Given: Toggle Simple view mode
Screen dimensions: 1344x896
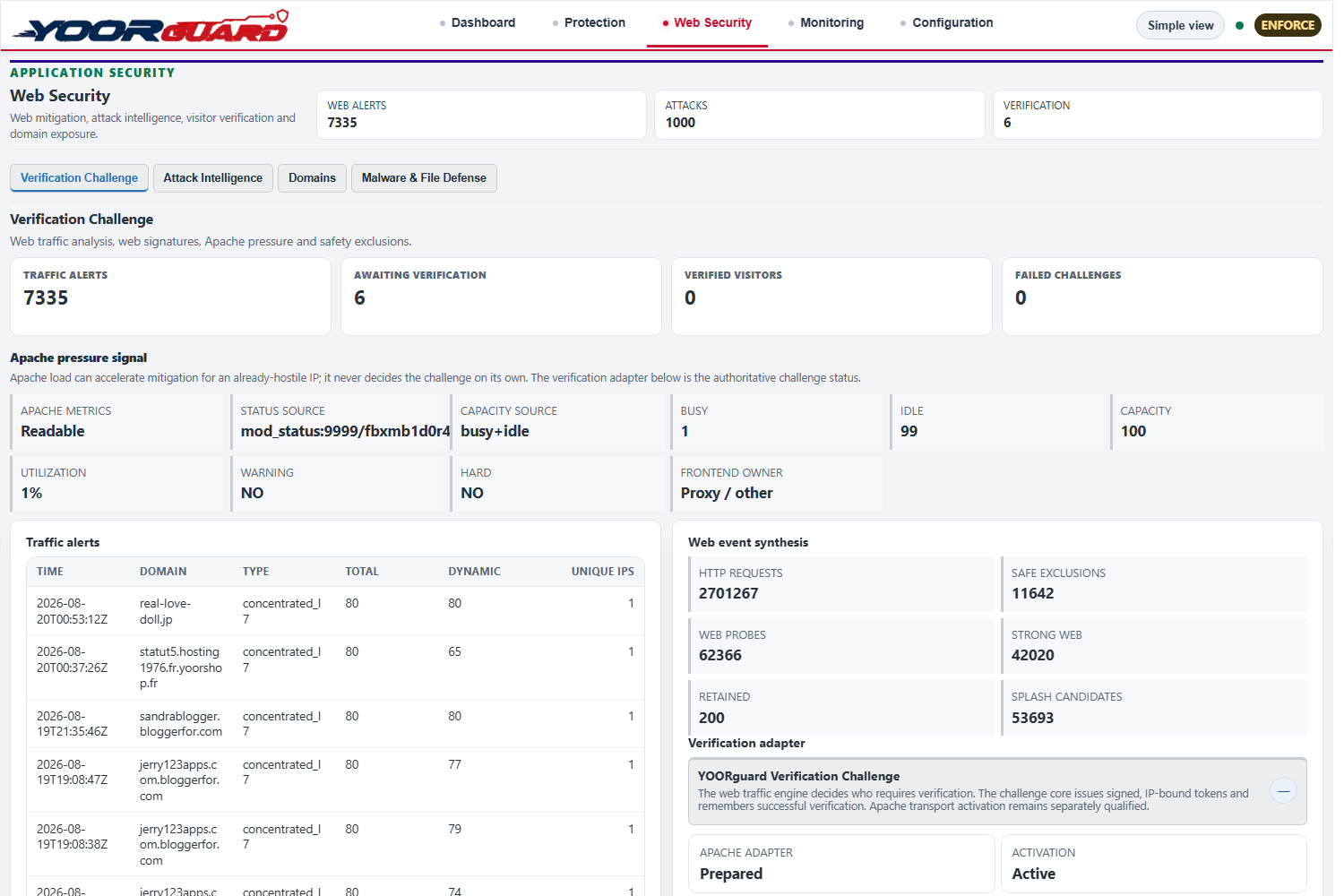Looking at the screenshot, I should pyautogui.click(x=1180, y=25).
